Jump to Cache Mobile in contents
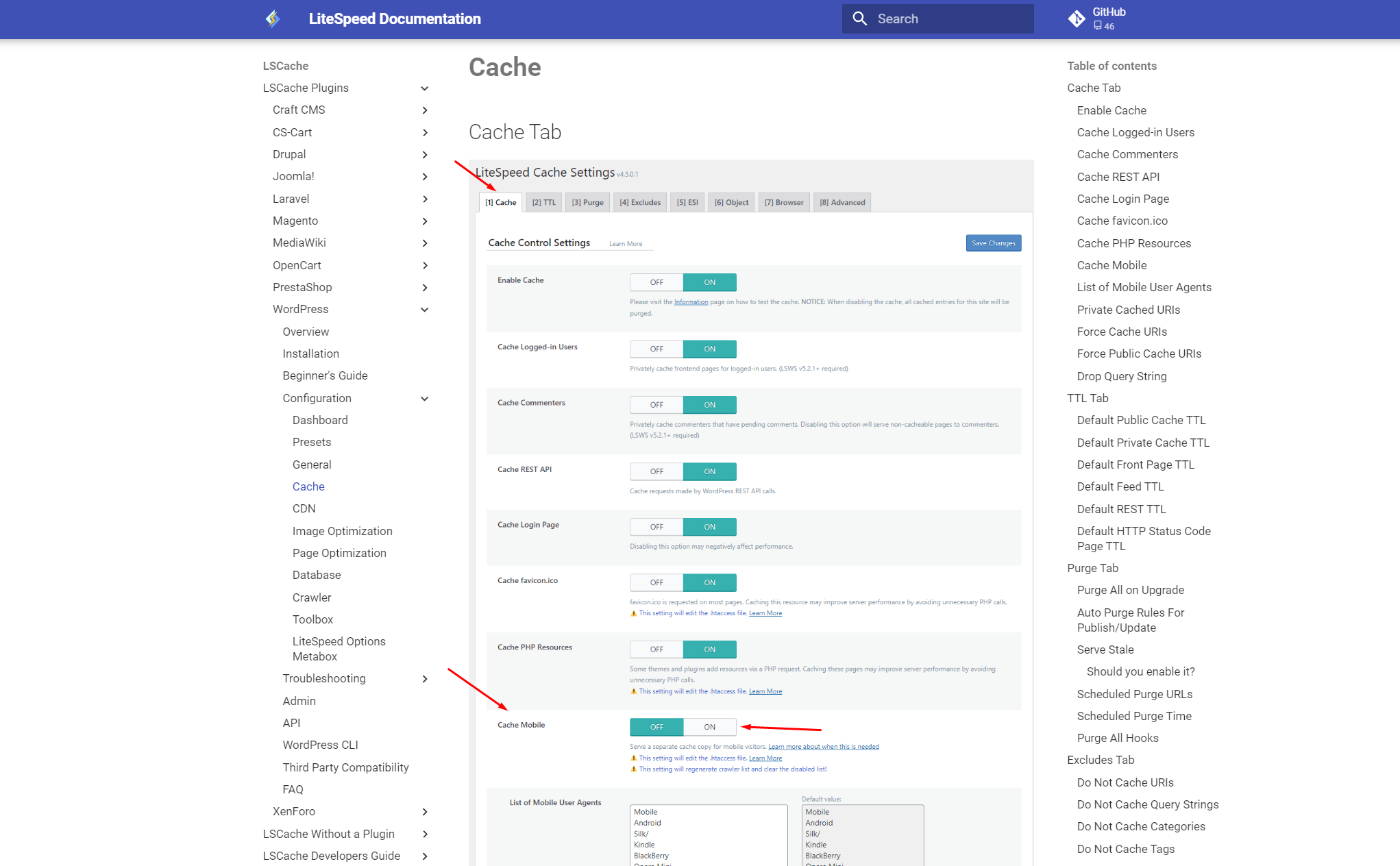The width and height of the screenshot is (1400, 866). tap(1112, 265)
